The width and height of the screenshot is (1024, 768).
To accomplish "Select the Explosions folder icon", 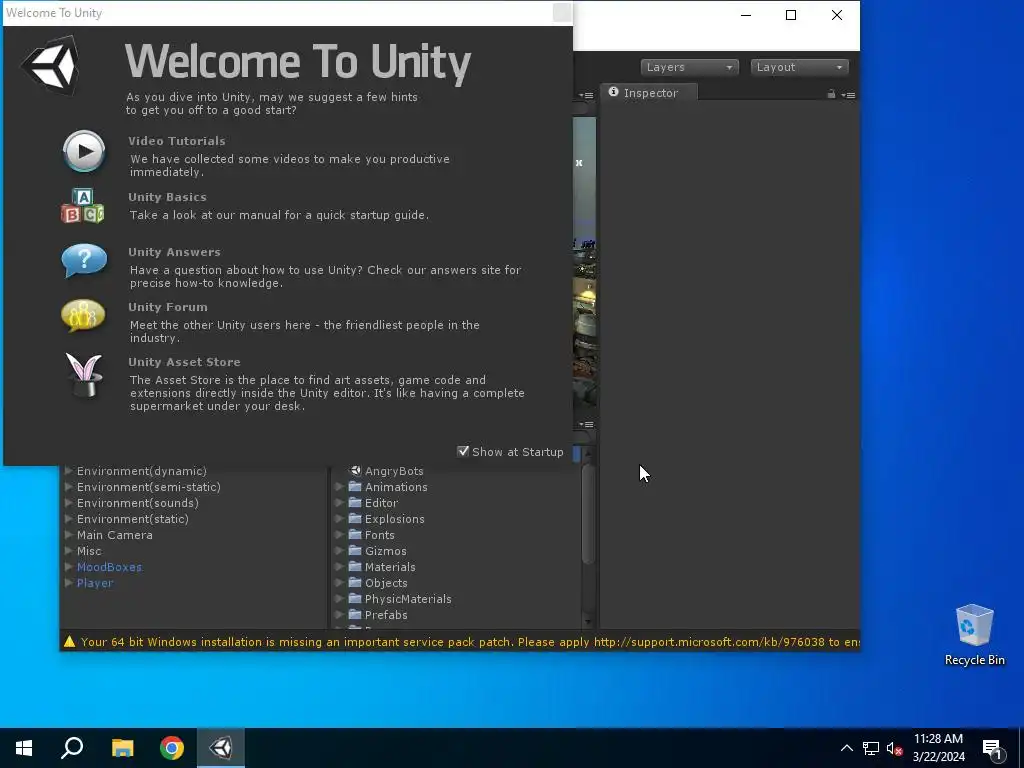I will (355, 519).
